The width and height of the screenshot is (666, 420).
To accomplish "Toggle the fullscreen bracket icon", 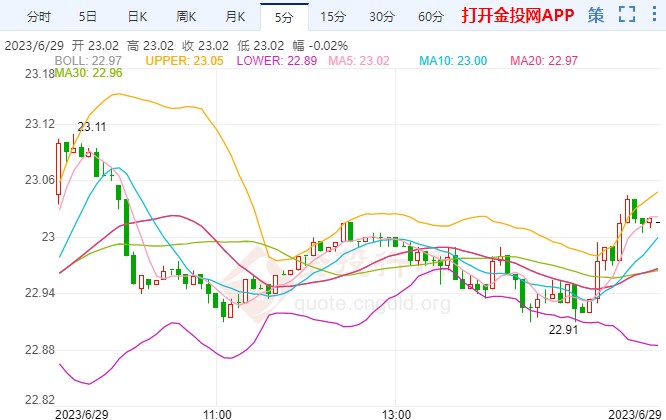I will coord(627,14).
